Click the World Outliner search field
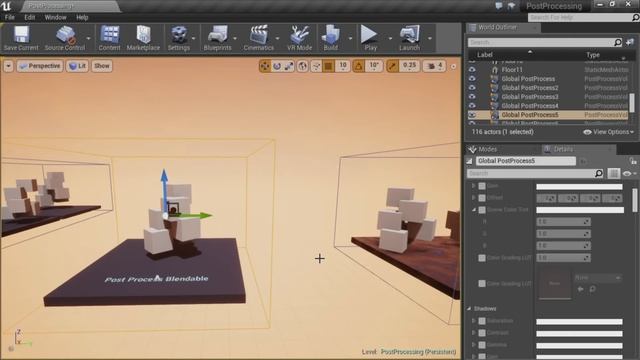This screenshot has height=360, width=640. click(x=544, y=42)
